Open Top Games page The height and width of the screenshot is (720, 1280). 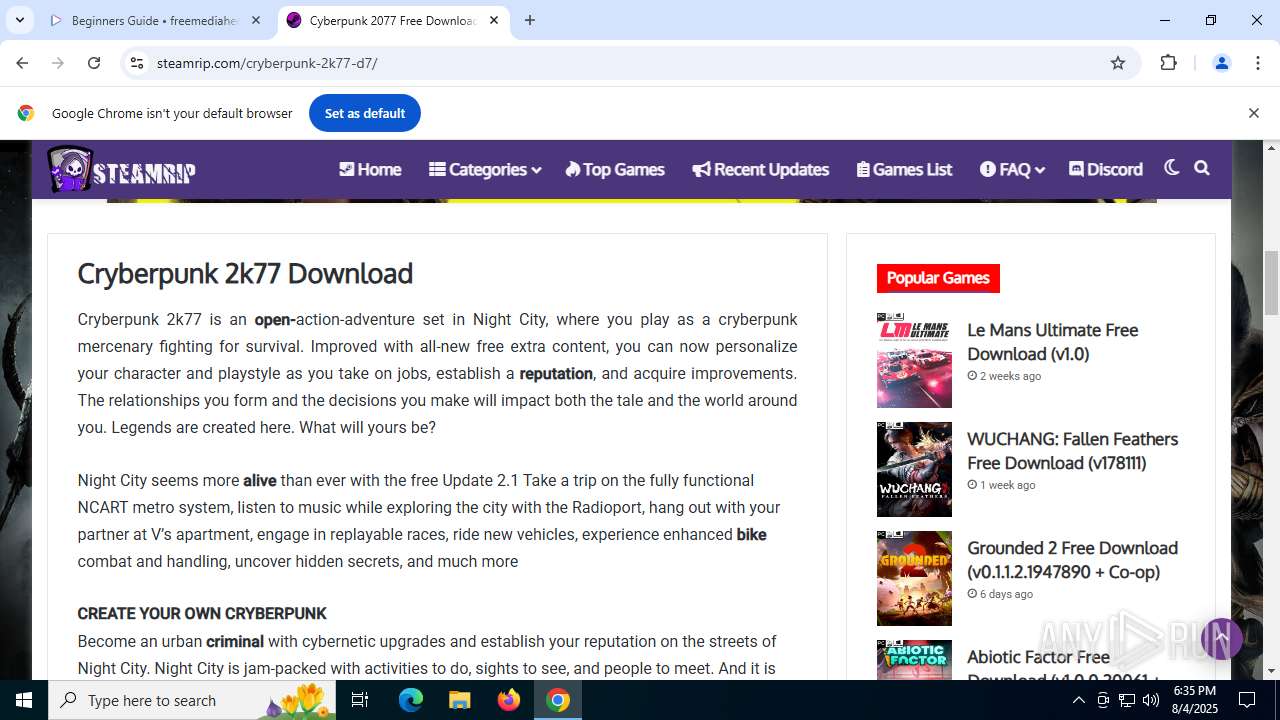[x=615, y=169]
